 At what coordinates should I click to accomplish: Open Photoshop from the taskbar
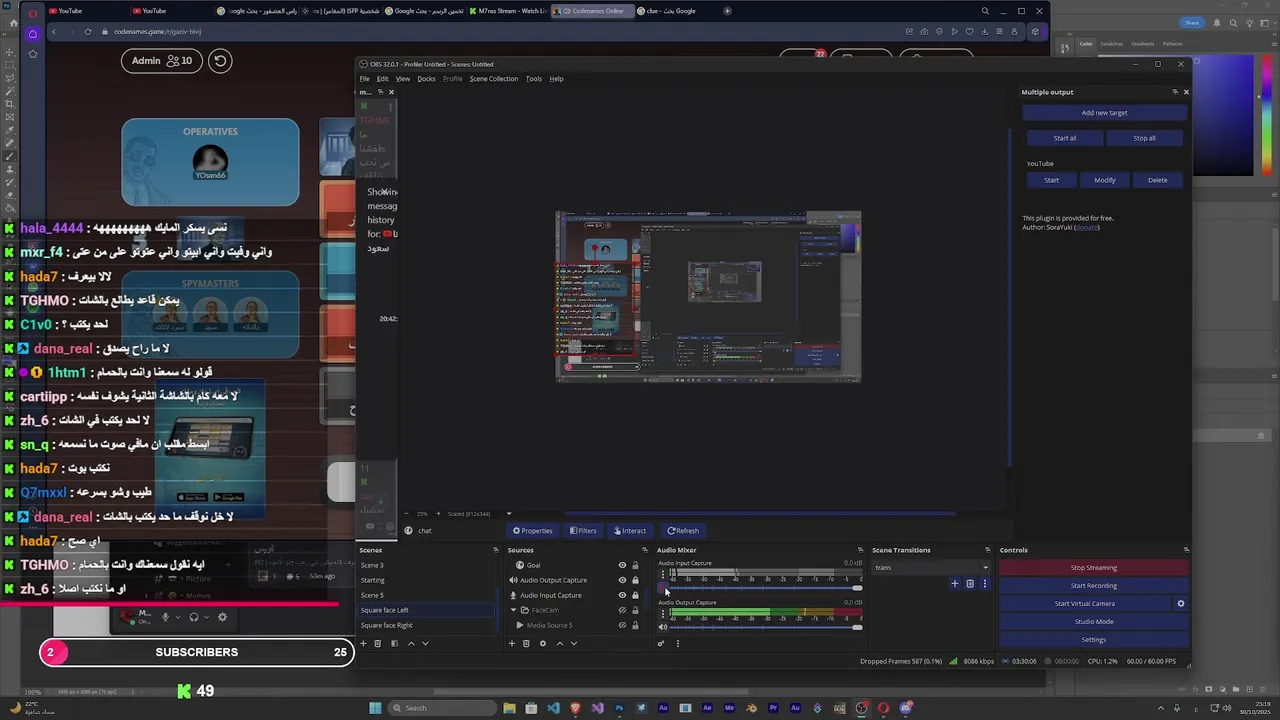coord(619,708)
